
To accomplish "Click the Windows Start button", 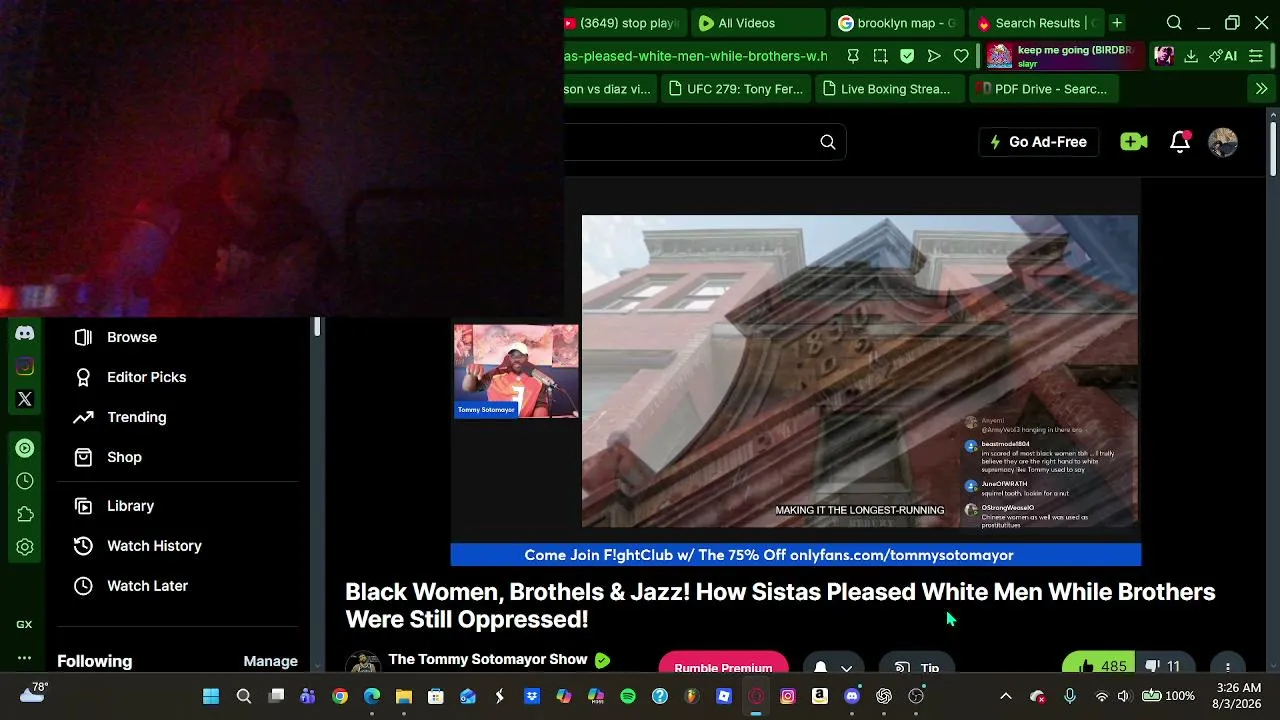I will (211, 696).
